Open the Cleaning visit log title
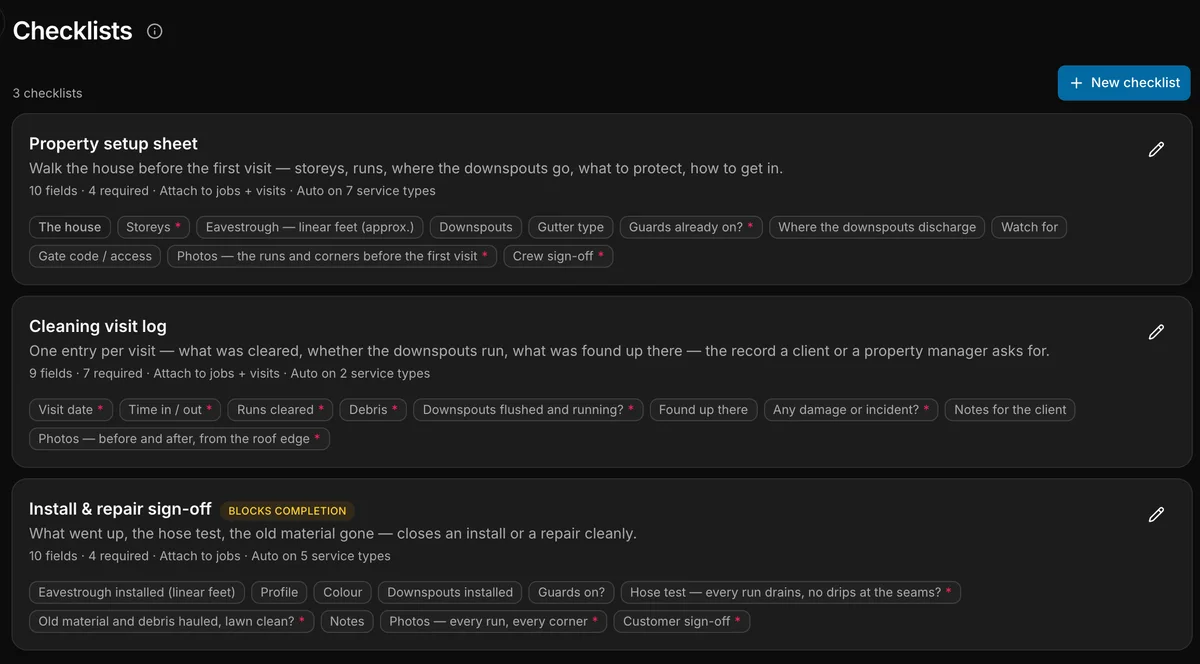Viewport: 1200px width, 664px height. [x=98, y=326]
